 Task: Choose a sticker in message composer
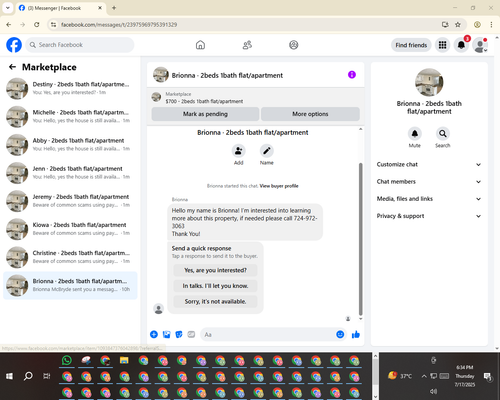179,334
